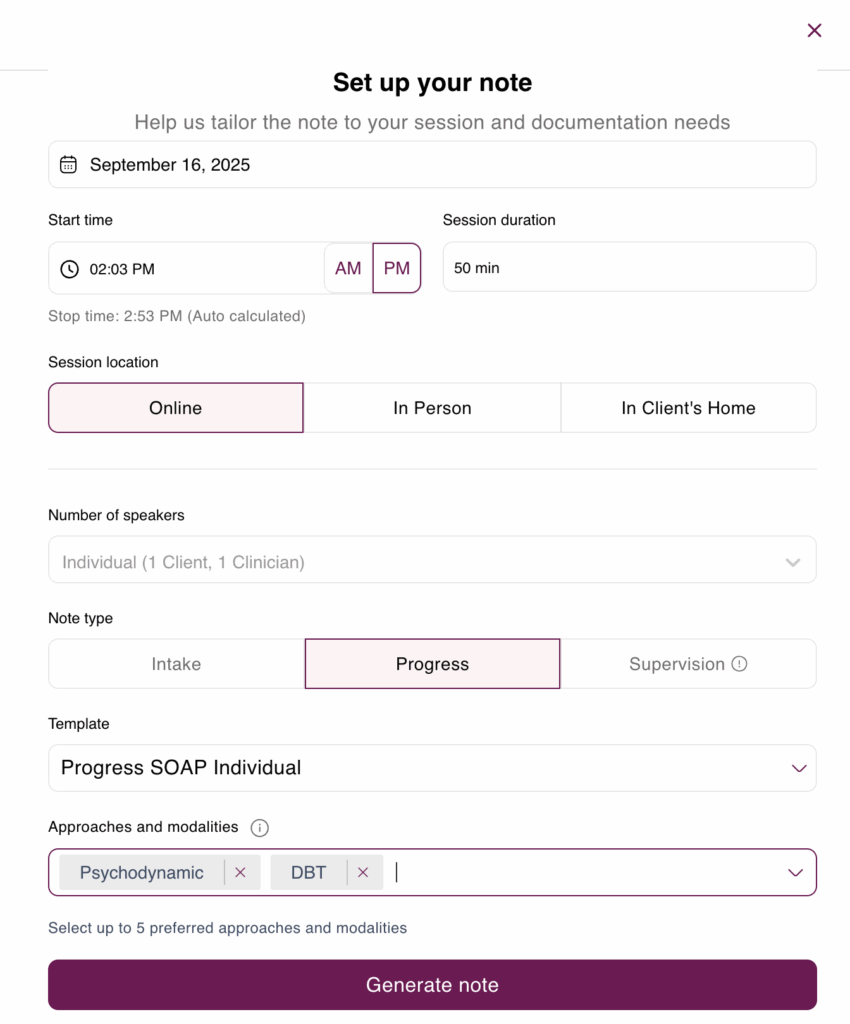The image size is (850, 1024).
Task: Click the info icon beside Approaches and modalities
Action: [x=259, y=827]
